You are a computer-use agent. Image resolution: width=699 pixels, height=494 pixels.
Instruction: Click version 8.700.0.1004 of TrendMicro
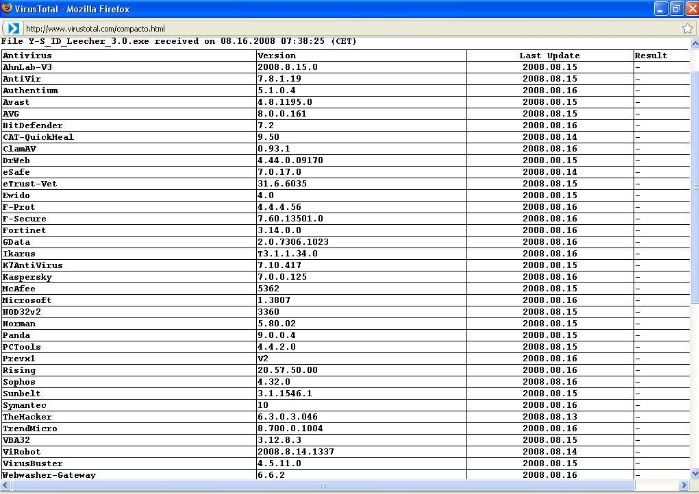click(x=290, y=428)
